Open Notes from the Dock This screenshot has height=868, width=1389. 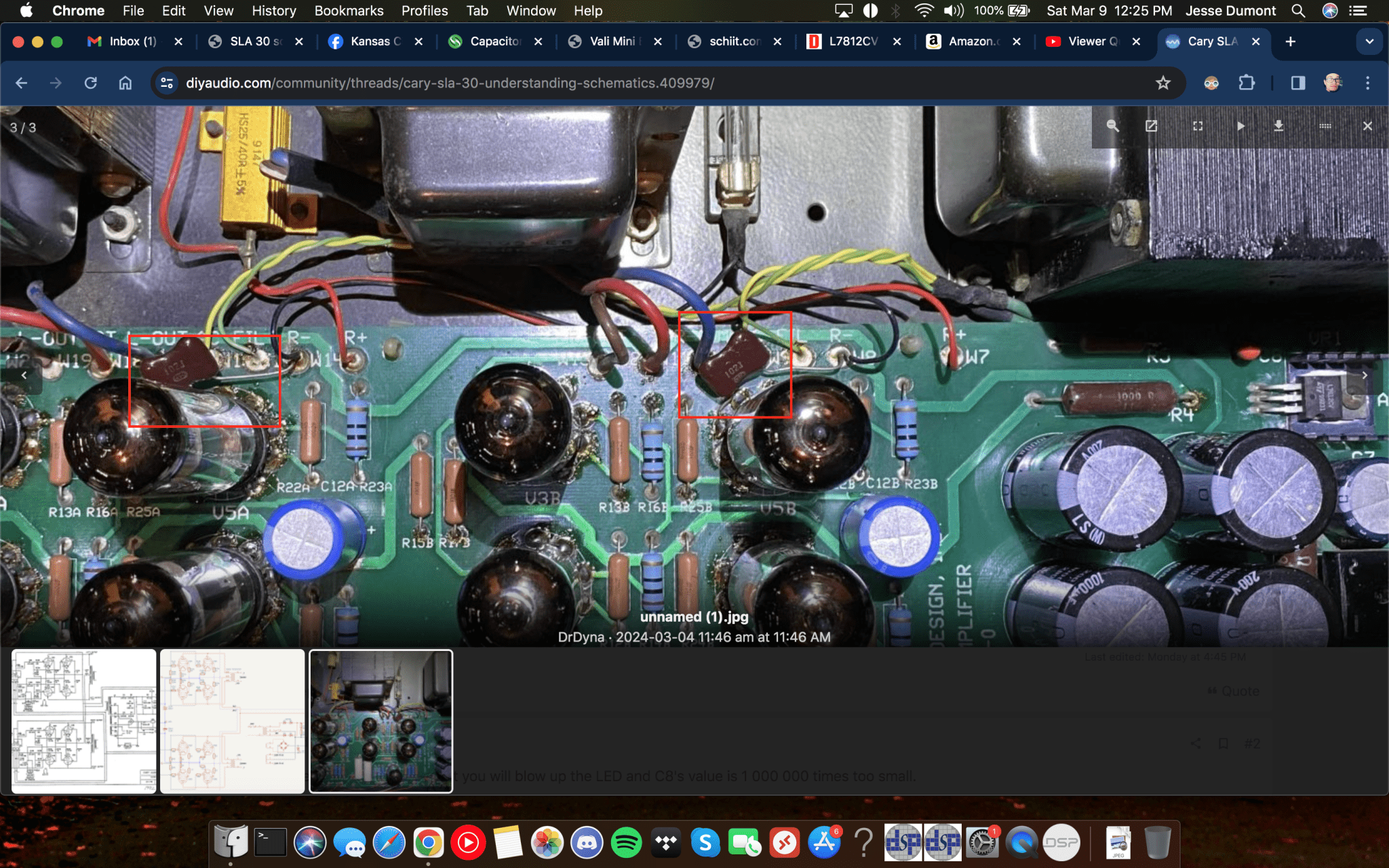click(508, 843)
